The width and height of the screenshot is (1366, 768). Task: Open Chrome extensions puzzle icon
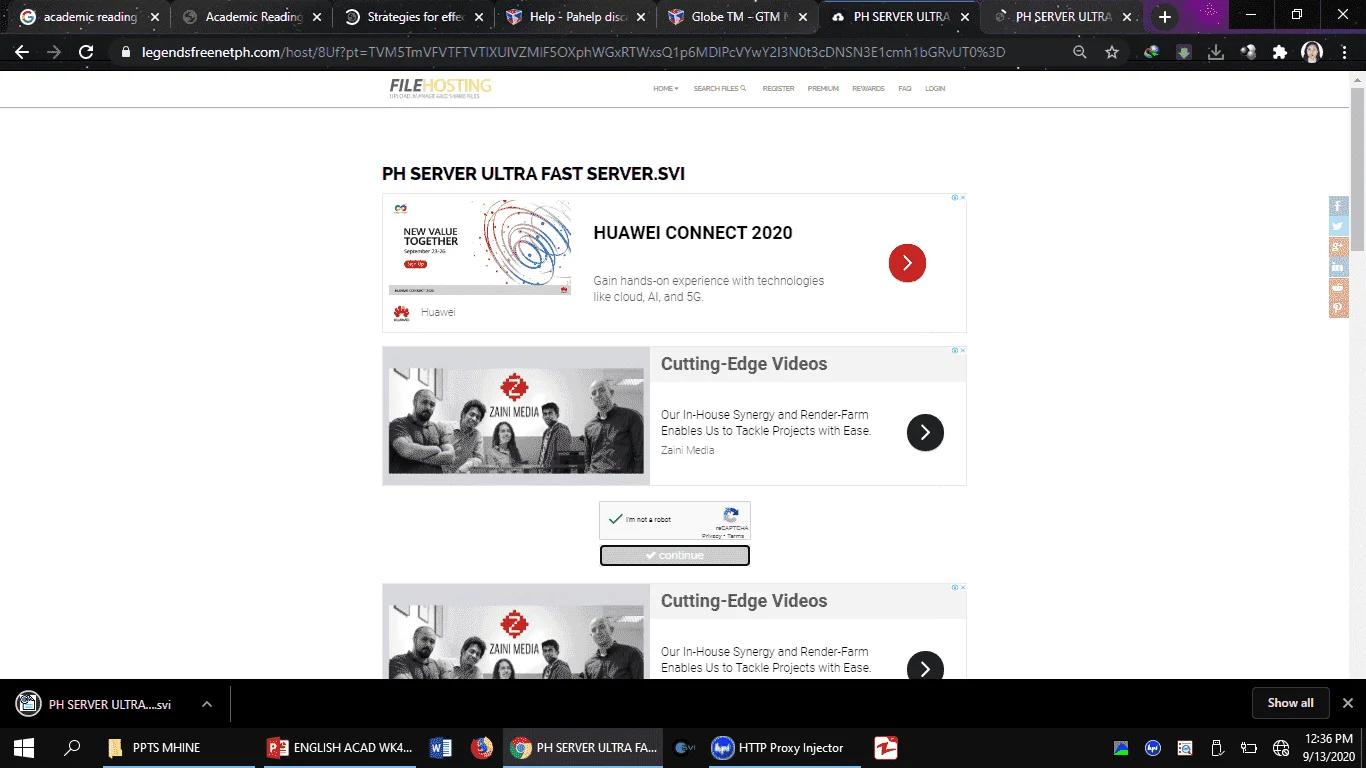(x=1280, y=52)
